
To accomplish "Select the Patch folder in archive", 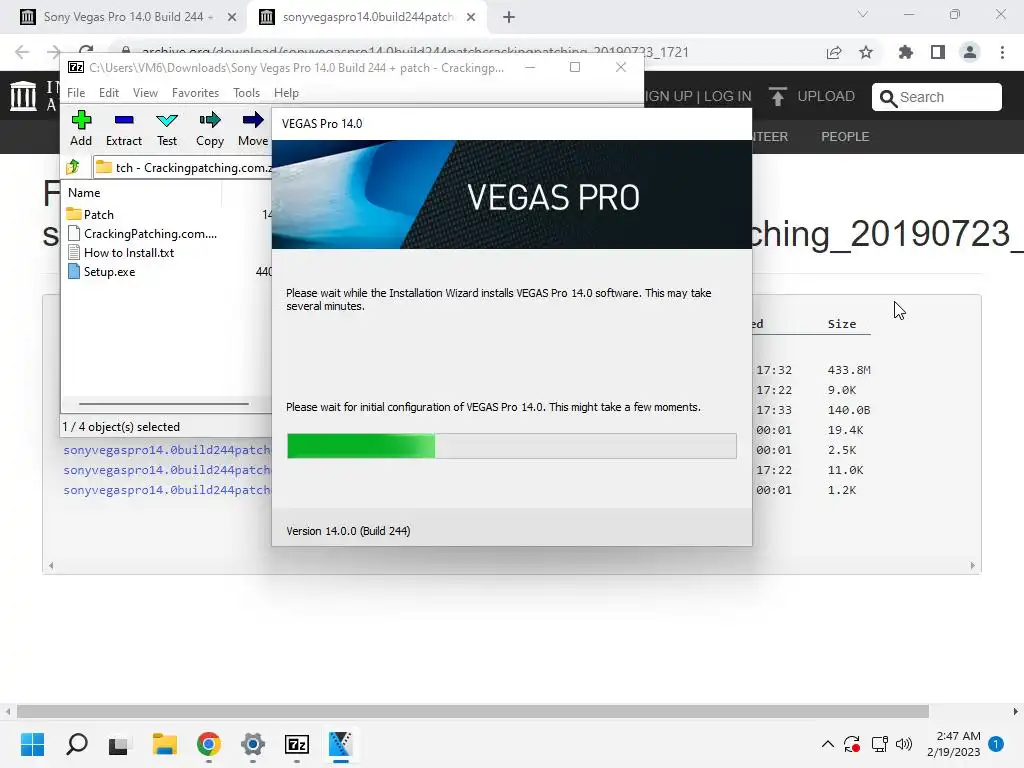I will 90,214.
